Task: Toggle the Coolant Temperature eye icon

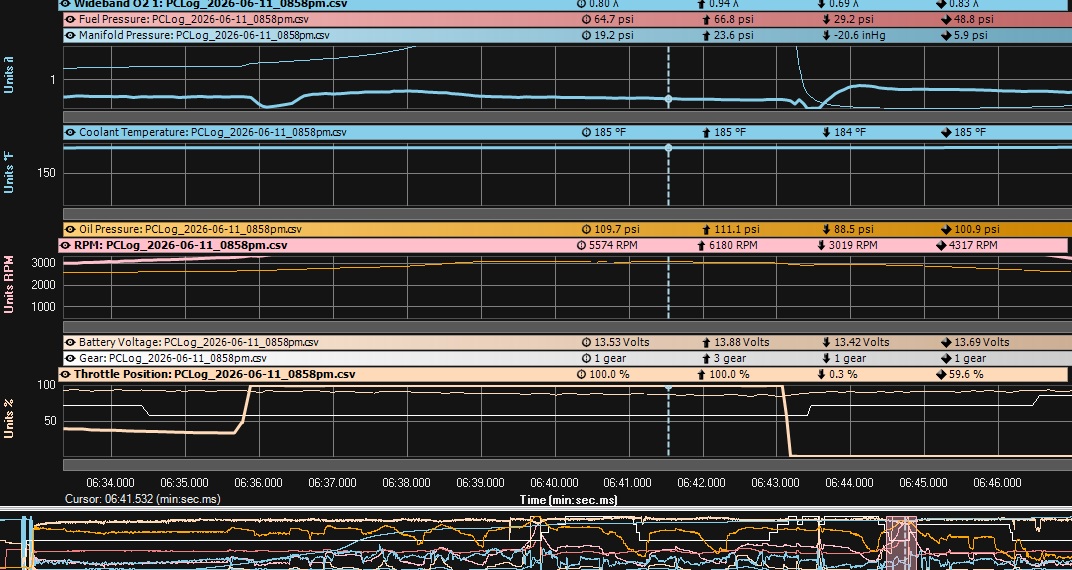Action: coord(70,132)
